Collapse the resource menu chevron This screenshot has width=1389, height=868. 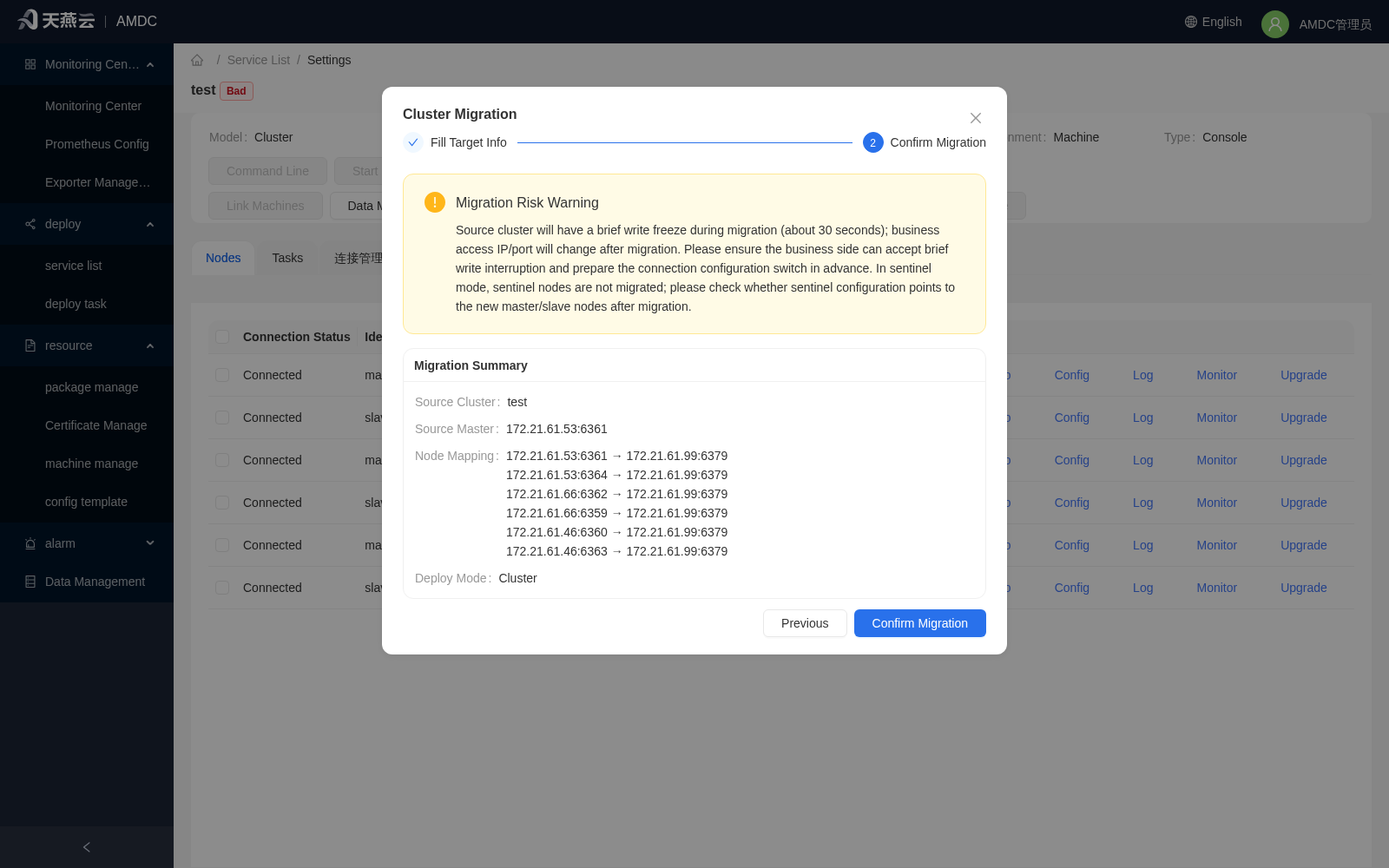click(150, 345)
